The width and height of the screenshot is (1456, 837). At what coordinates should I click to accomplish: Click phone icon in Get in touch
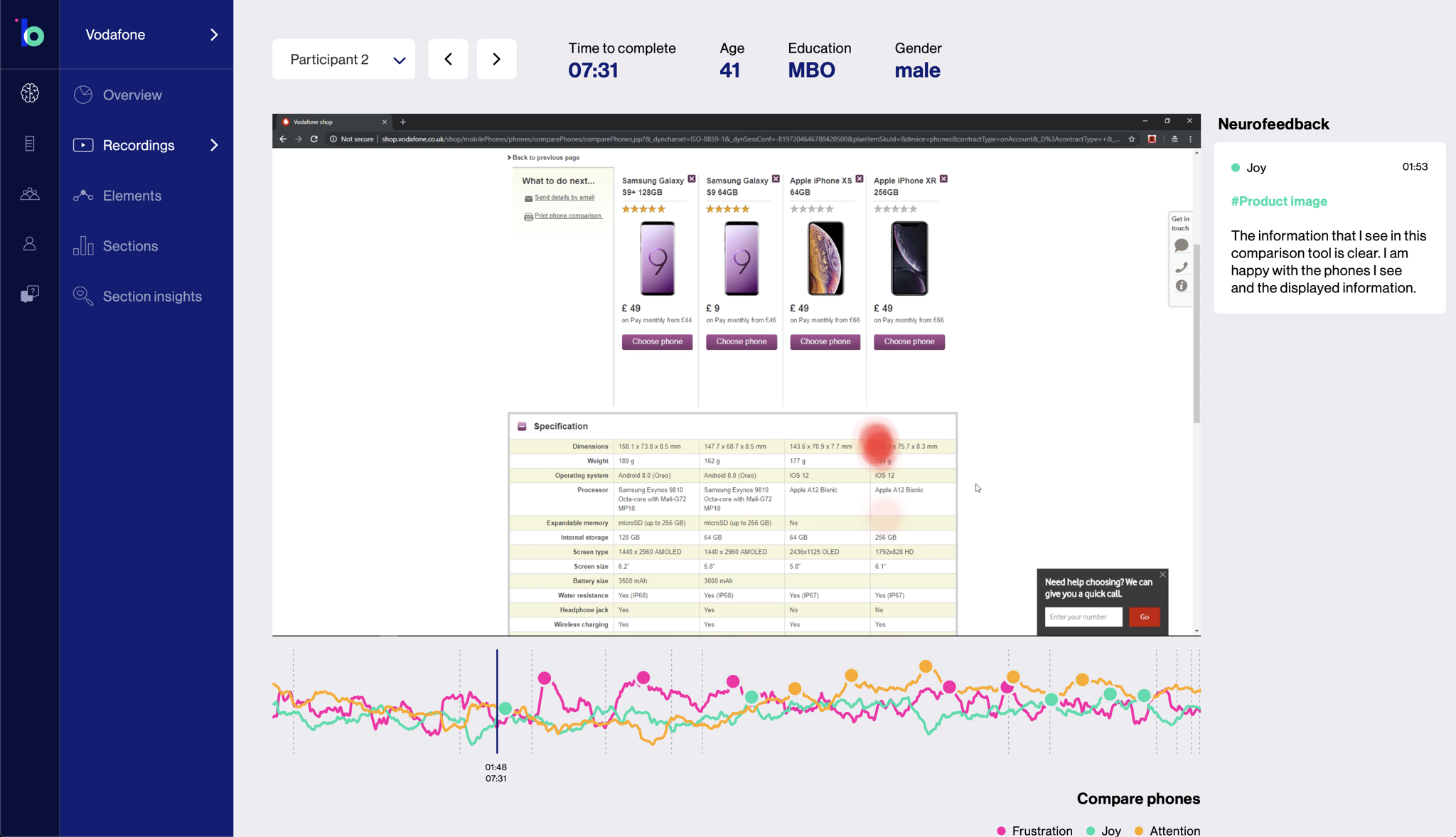pyautogui.click(x=1181, y=267)
